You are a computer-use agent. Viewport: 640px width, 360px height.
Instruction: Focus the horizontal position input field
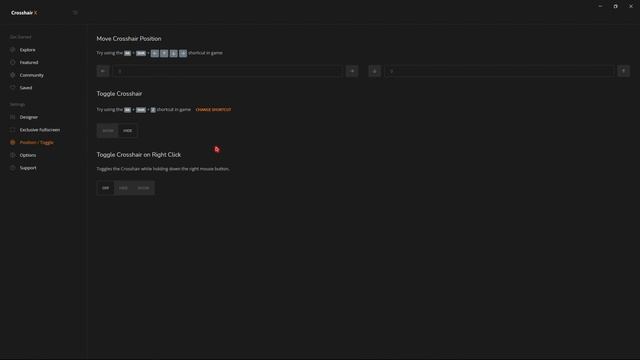227,71
